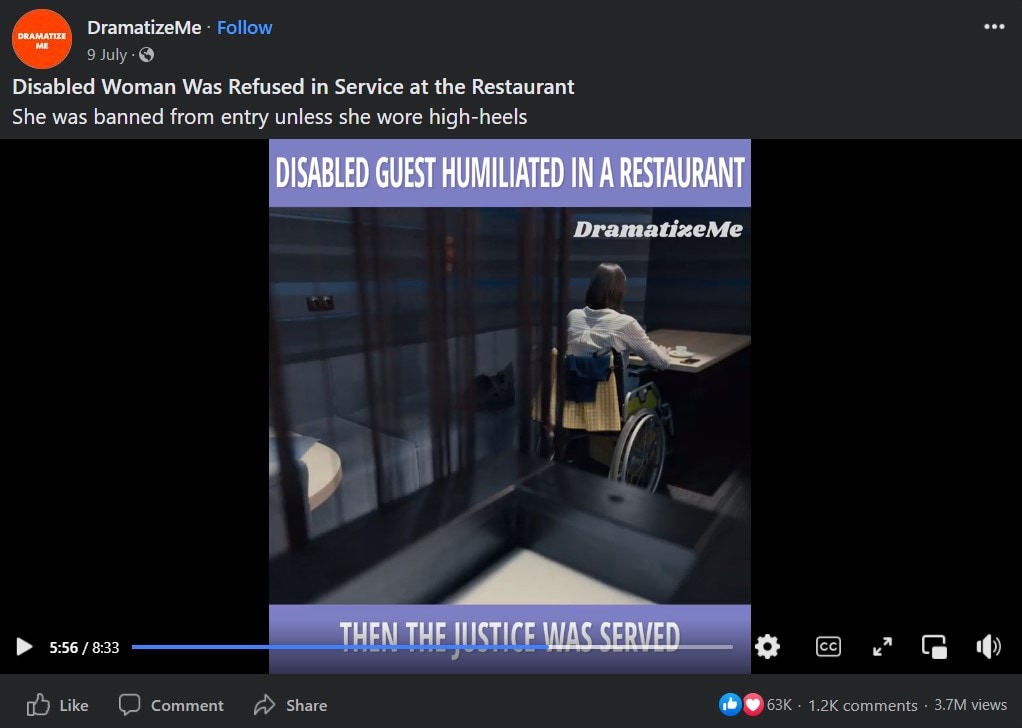Expand video to fullscreen
The height and width of the screenshot is (728, 1022).
tap(882, 647)
